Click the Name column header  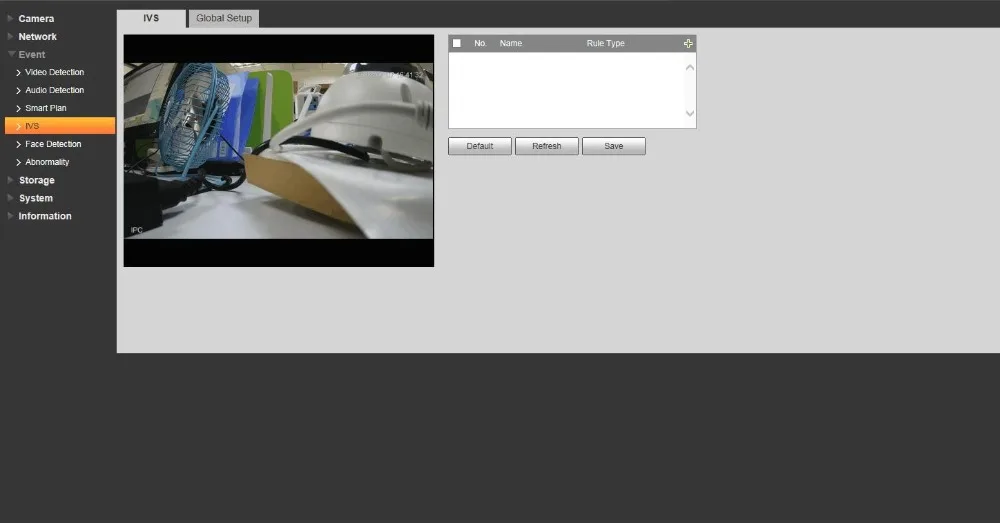point(511,43)
